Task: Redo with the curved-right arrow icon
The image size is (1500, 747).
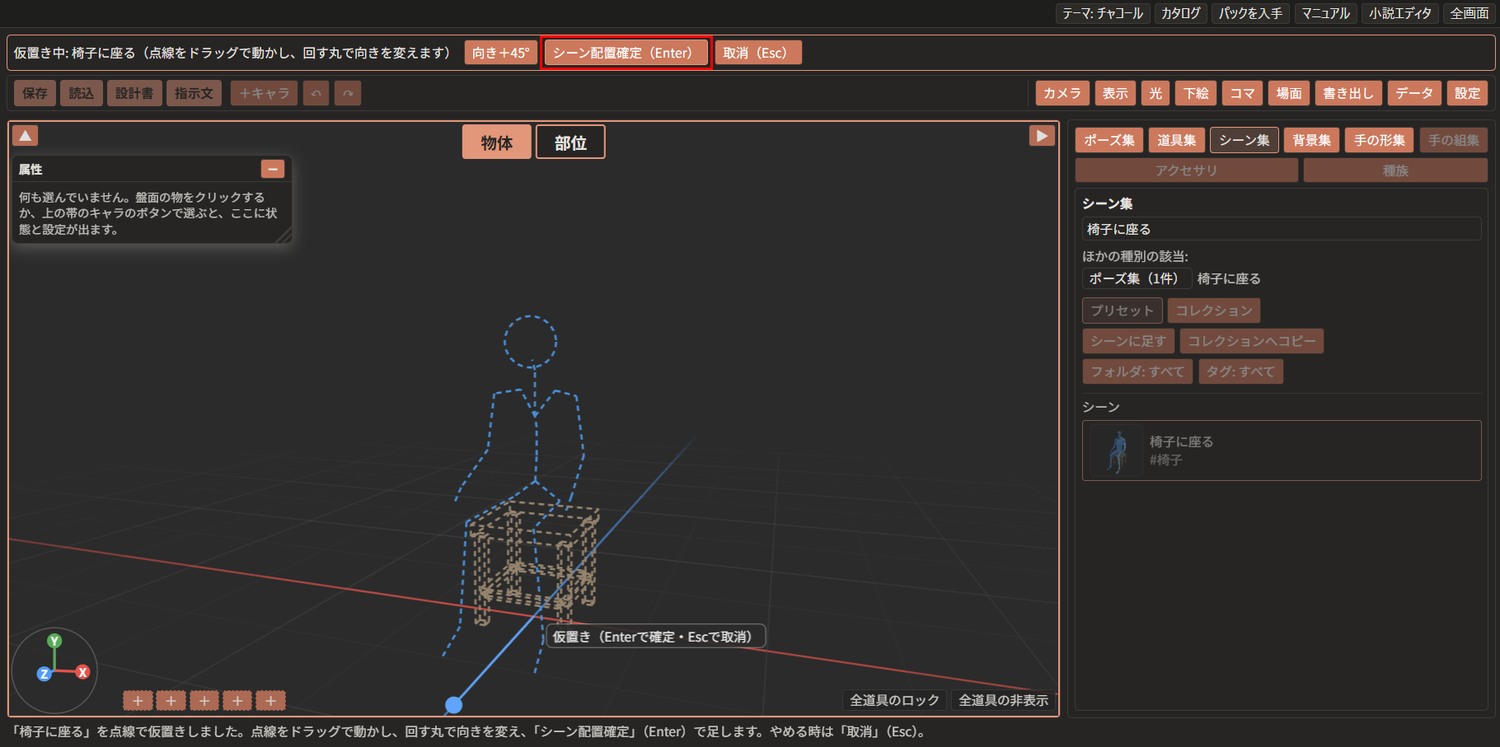Action: [348, 93]
